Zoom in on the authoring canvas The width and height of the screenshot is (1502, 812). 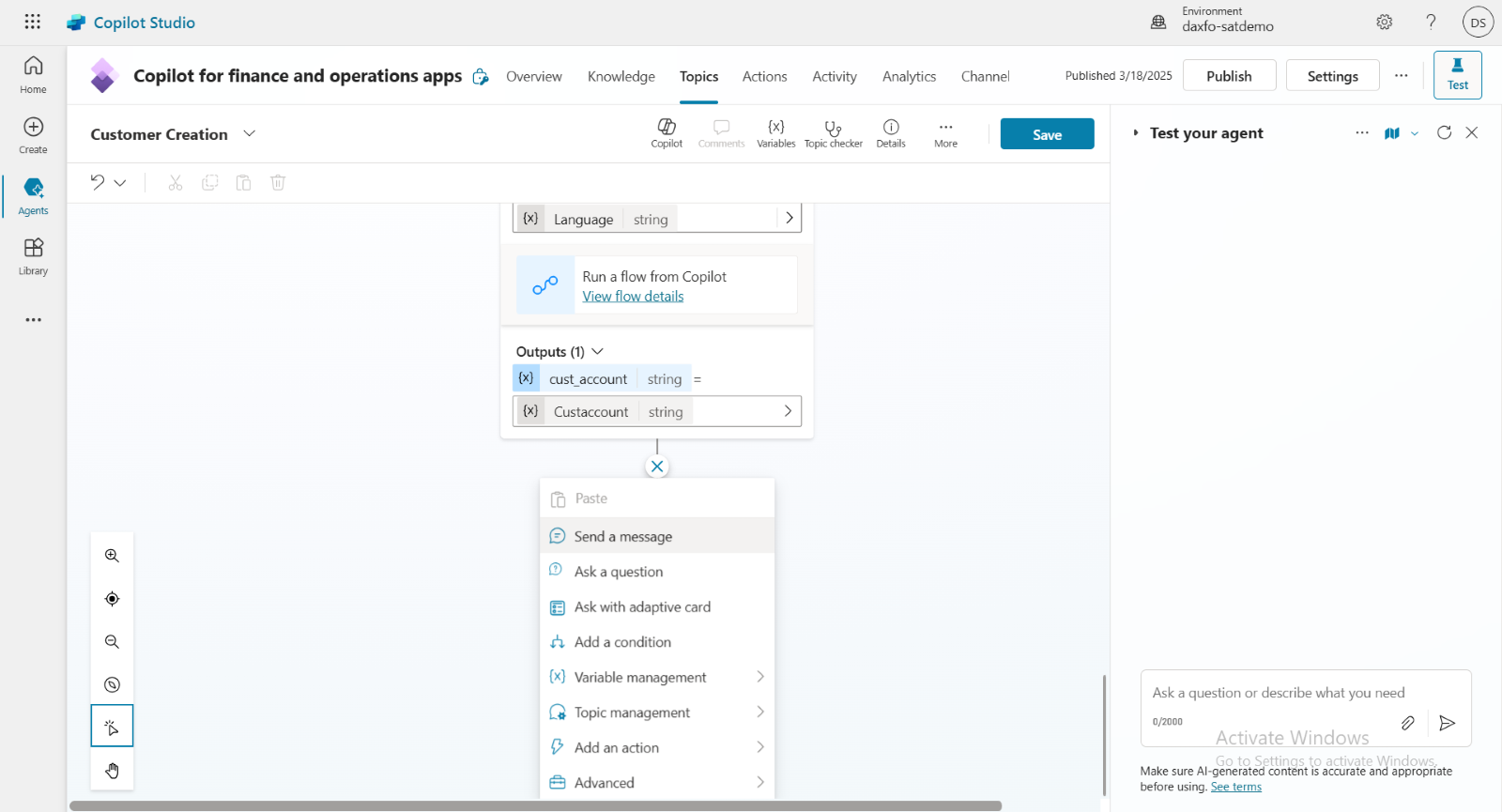point(112,556)
